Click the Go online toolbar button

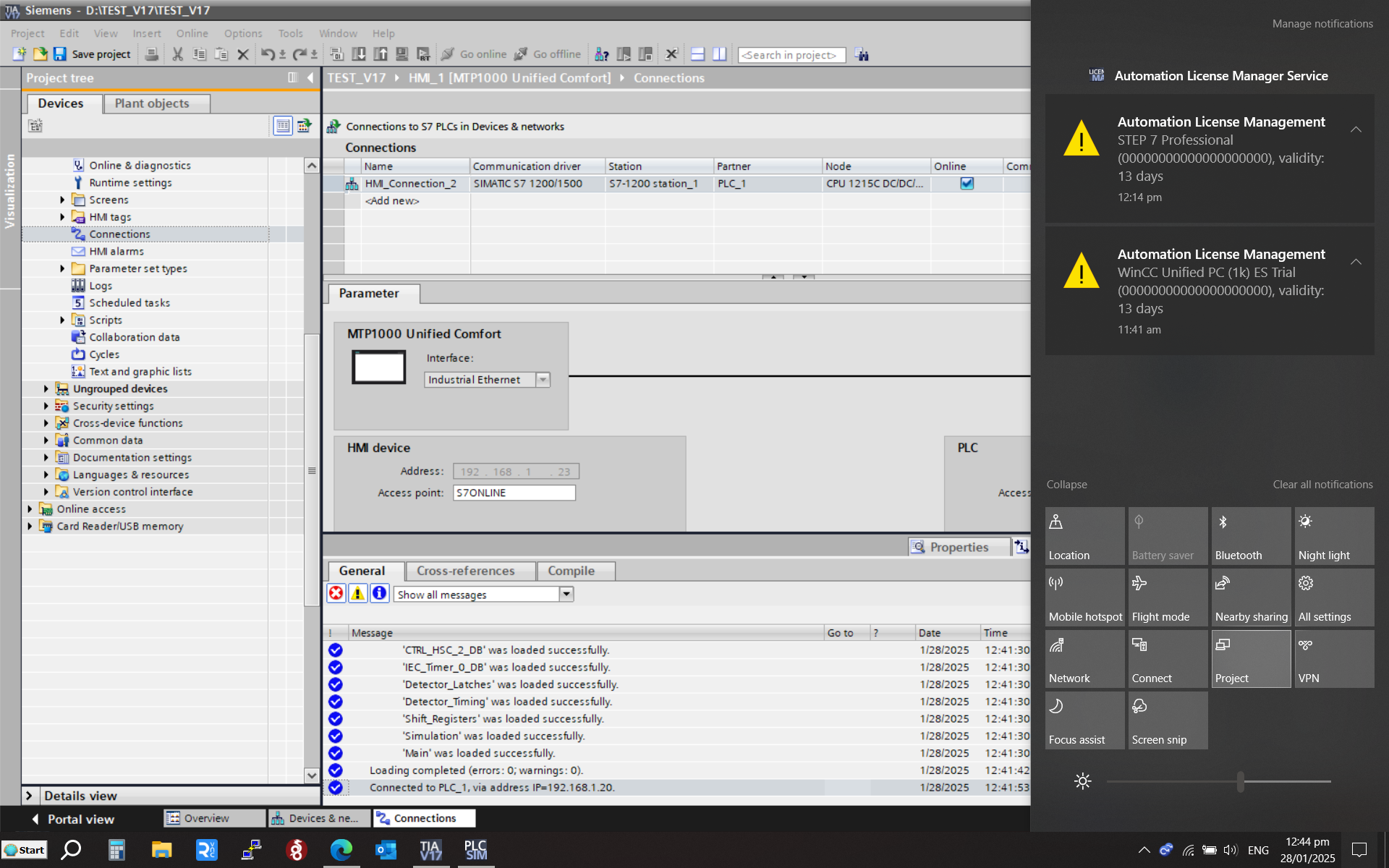pos(475,54)
